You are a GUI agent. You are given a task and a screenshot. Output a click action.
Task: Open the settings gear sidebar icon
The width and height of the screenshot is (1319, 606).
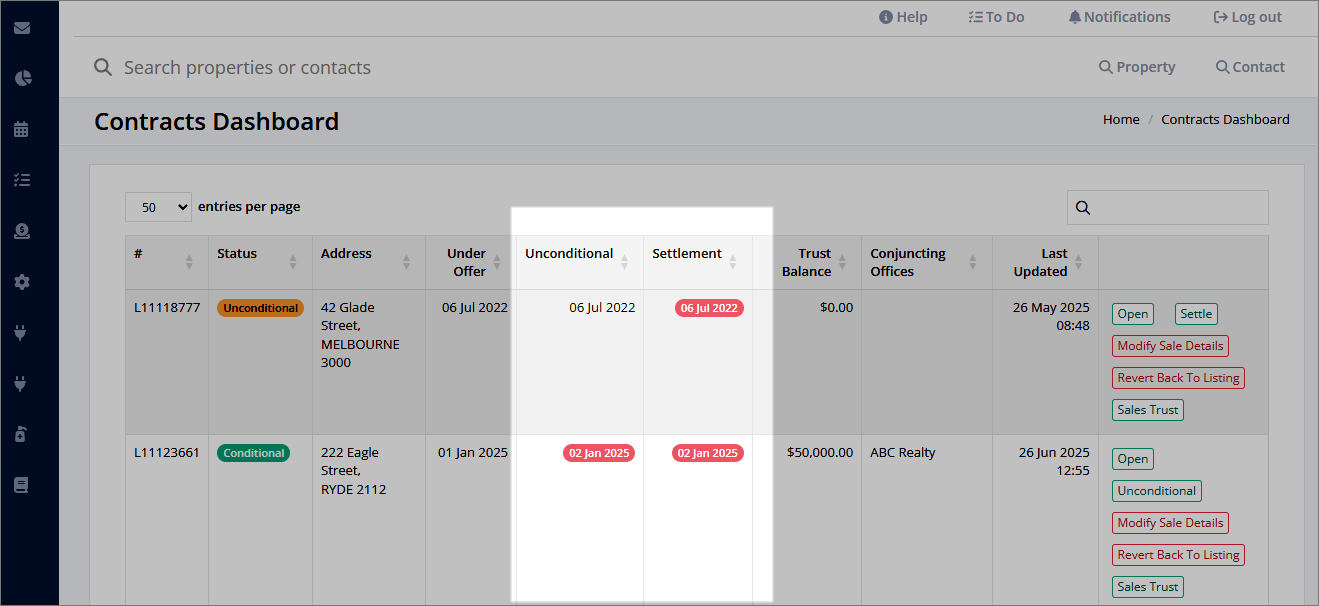(21, 282)
